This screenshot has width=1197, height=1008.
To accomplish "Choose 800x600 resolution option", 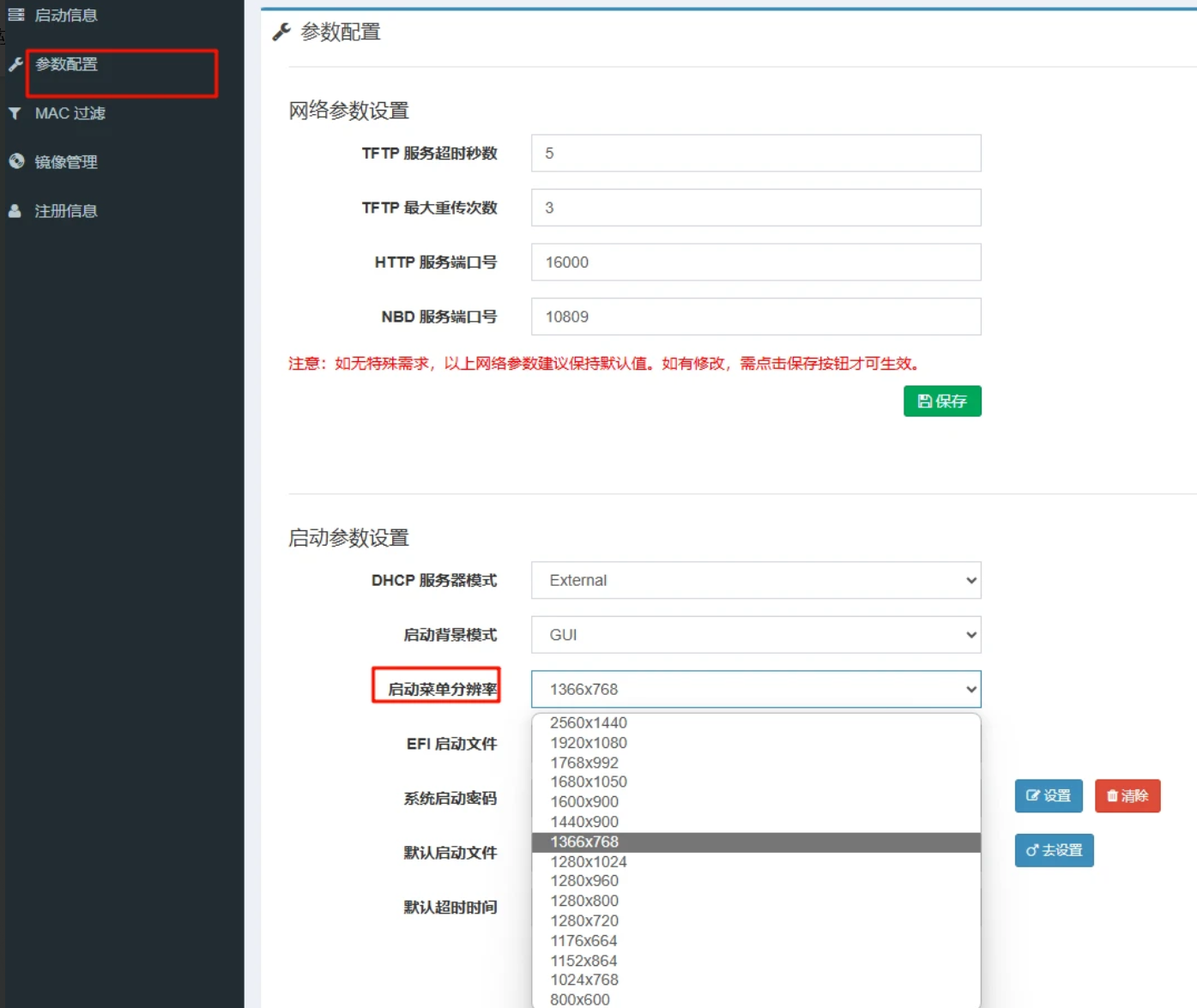I will tap(756, 999).
